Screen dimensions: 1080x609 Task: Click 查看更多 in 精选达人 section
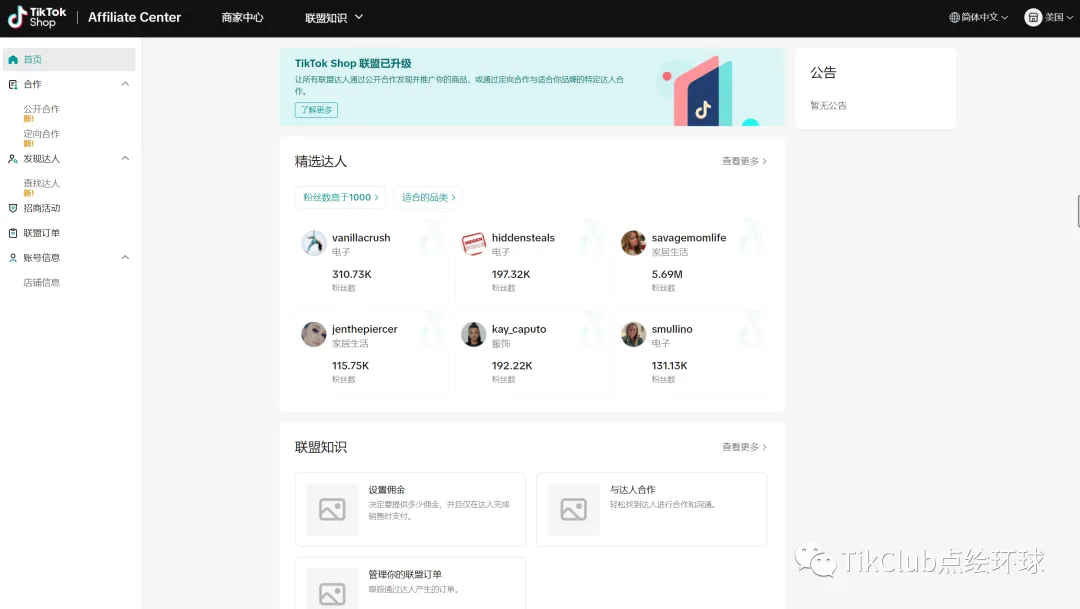744,161
